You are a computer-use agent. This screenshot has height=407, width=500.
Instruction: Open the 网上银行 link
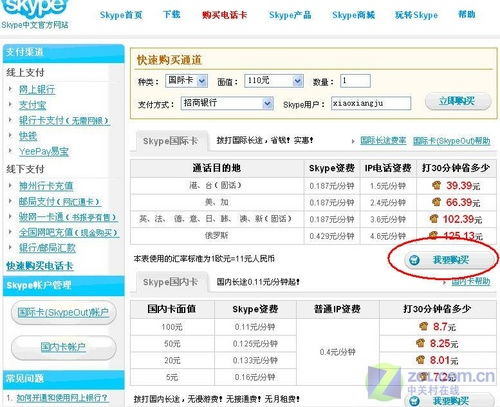tap(37, 89)
